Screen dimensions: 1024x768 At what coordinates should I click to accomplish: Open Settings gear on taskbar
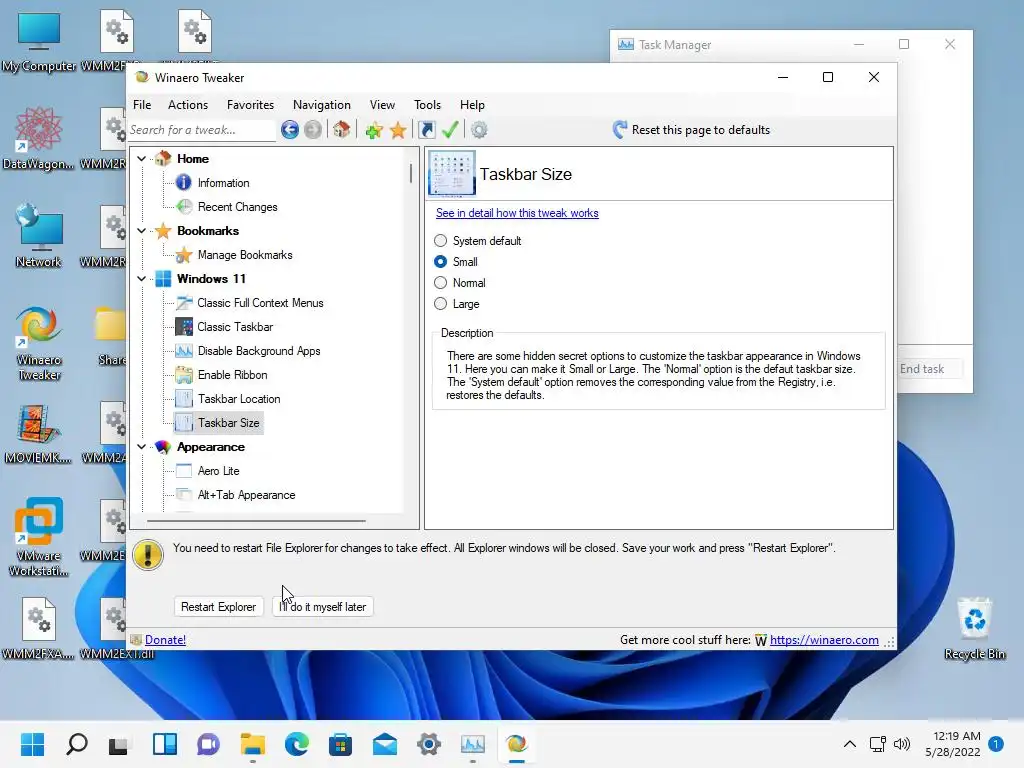click(x=429, y=744)
